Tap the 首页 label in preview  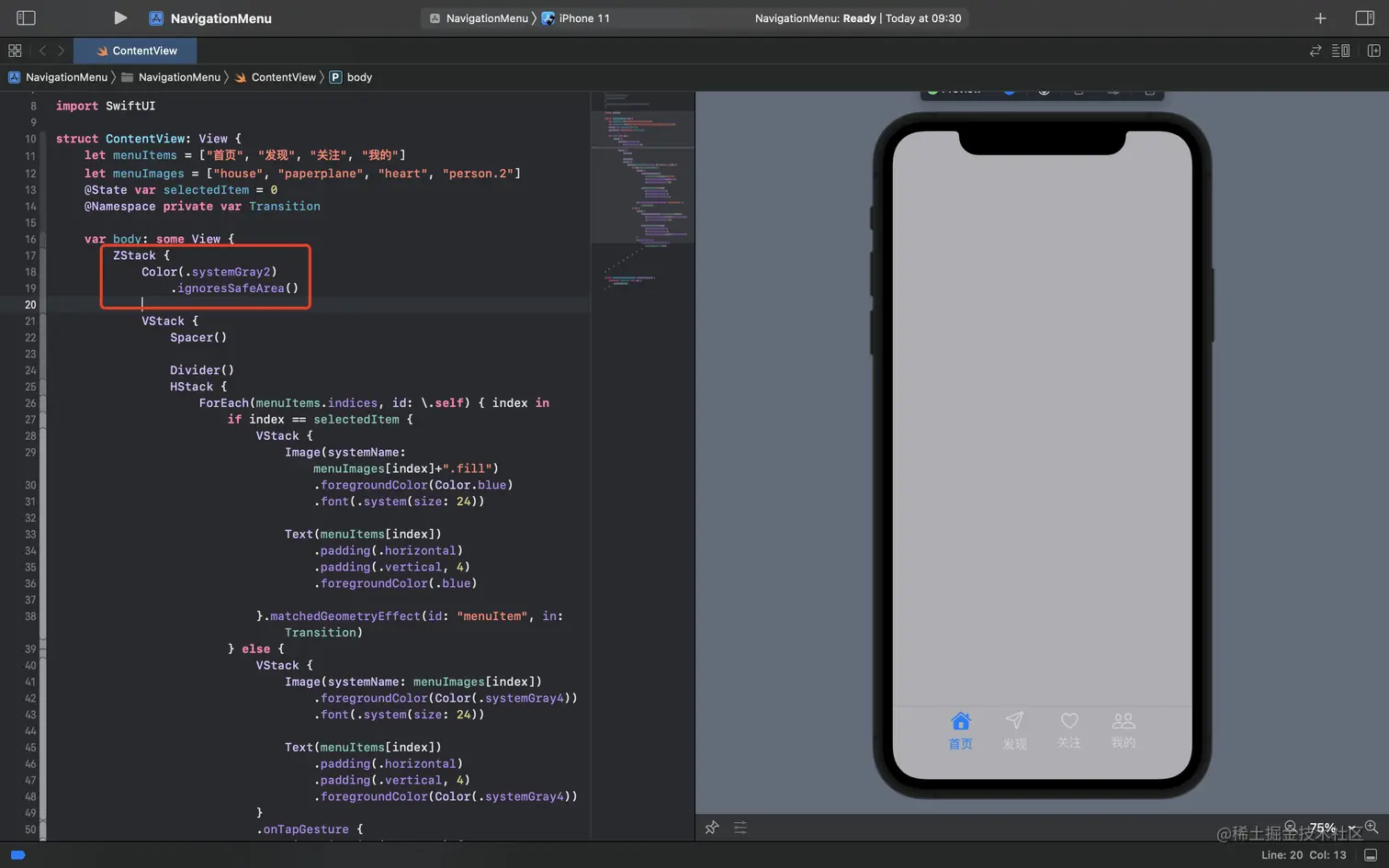(961, 744)
